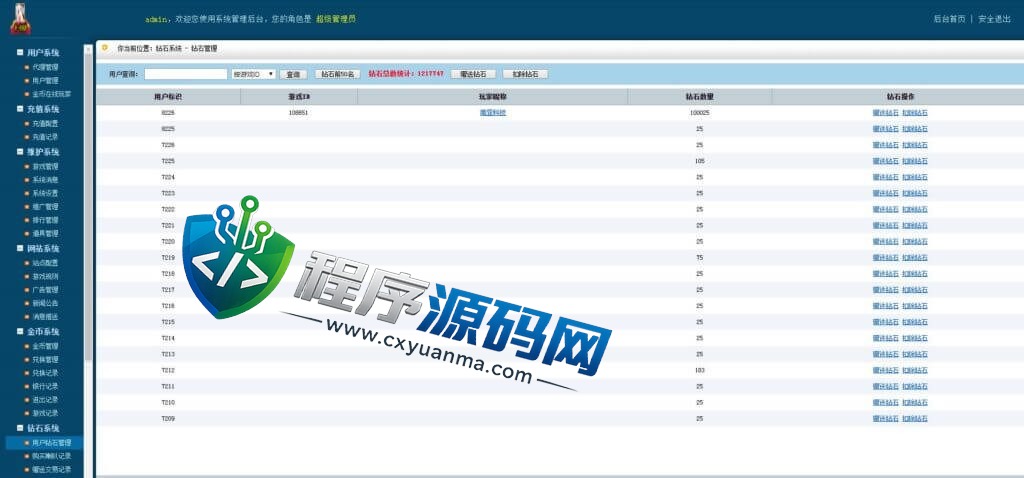This screenshot has width=1024, height=478.
Task: Click the site logo in top-left corner
Action: (20, 19)
